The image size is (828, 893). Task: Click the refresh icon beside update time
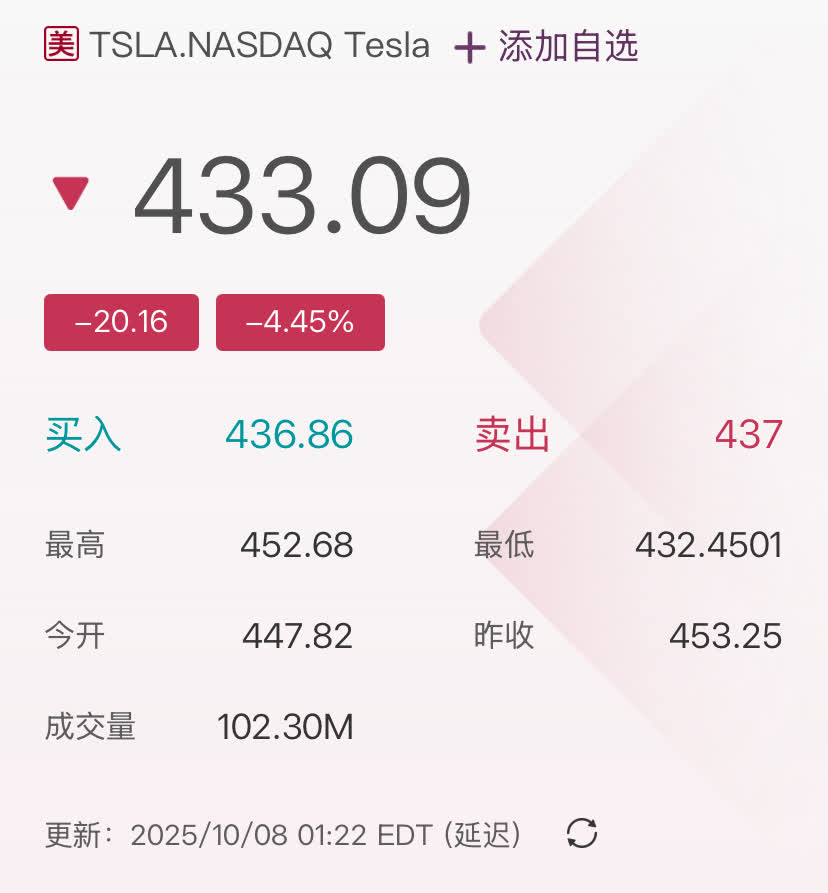[582, 833]
